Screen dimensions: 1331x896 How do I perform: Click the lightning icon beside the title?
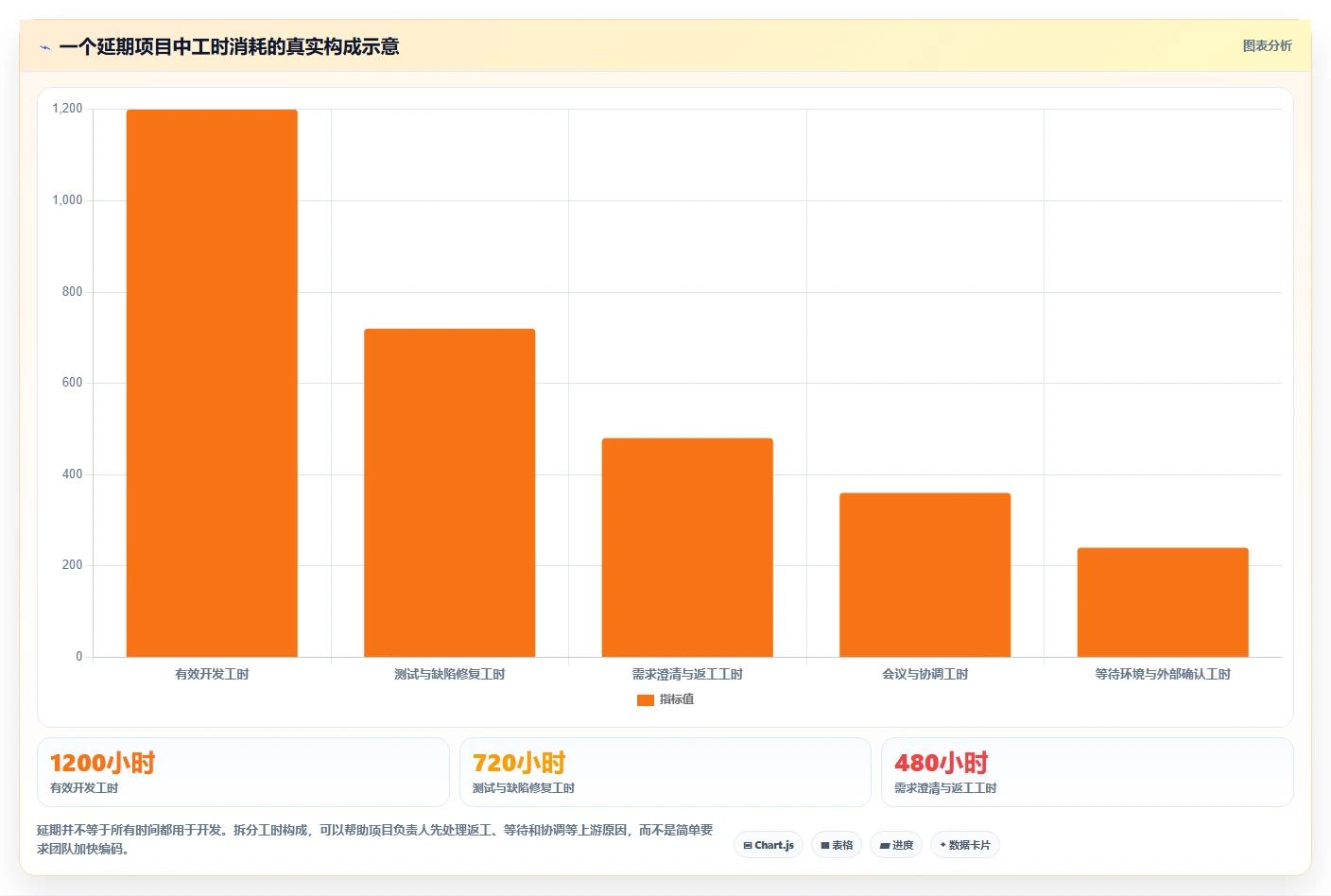(44, 47)
